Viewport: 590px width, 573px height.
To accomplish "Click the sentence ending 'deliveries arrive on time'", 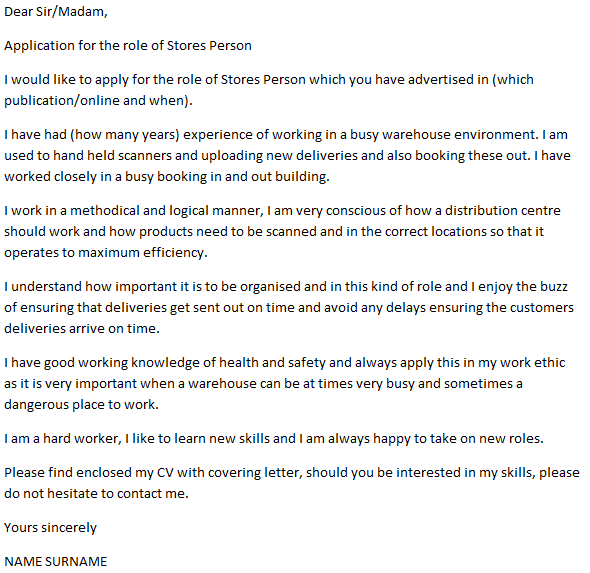I will [80, 329].
